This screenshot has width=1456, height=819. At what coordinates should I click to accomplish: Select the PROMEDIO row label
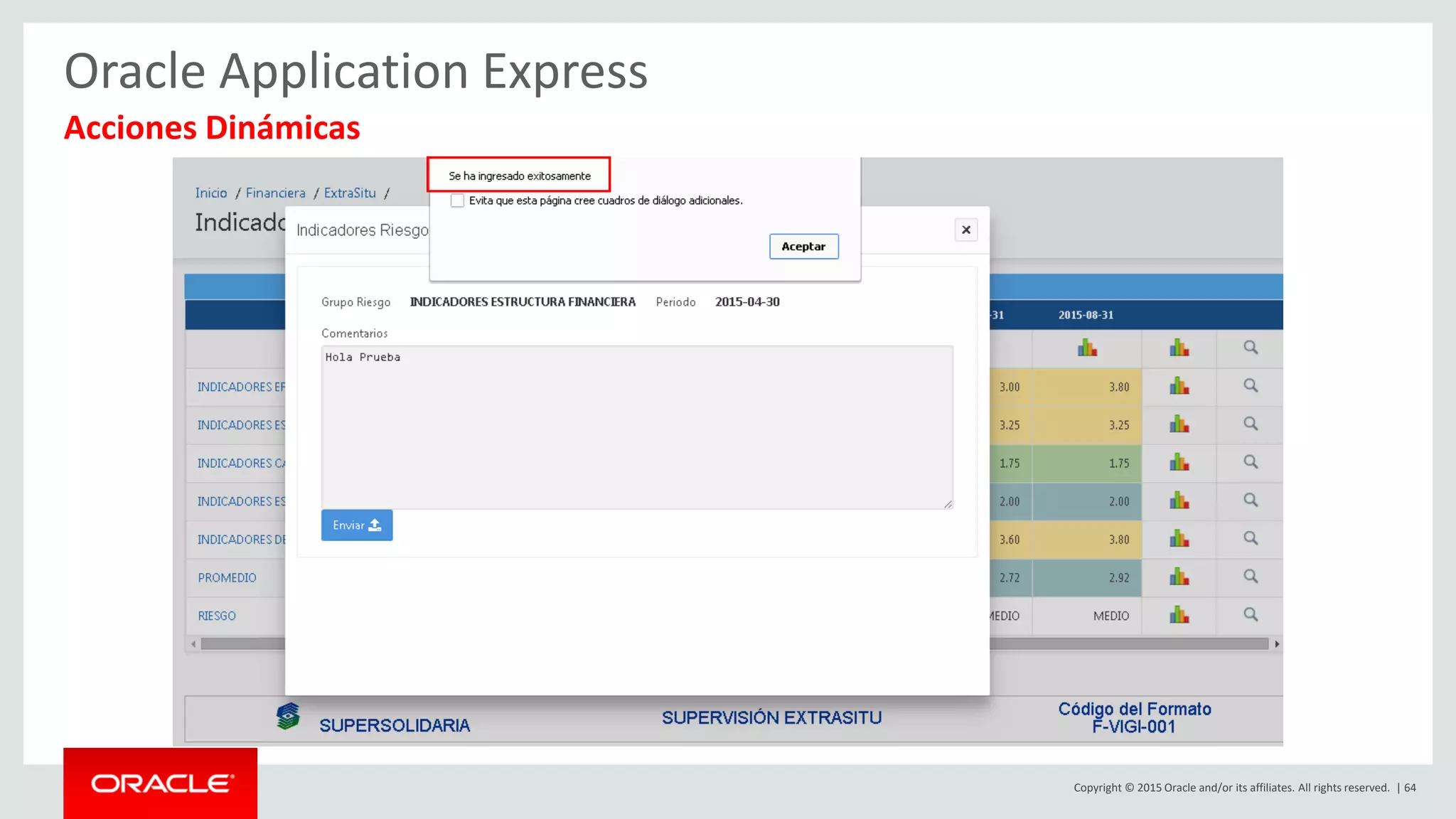point(227,578)
